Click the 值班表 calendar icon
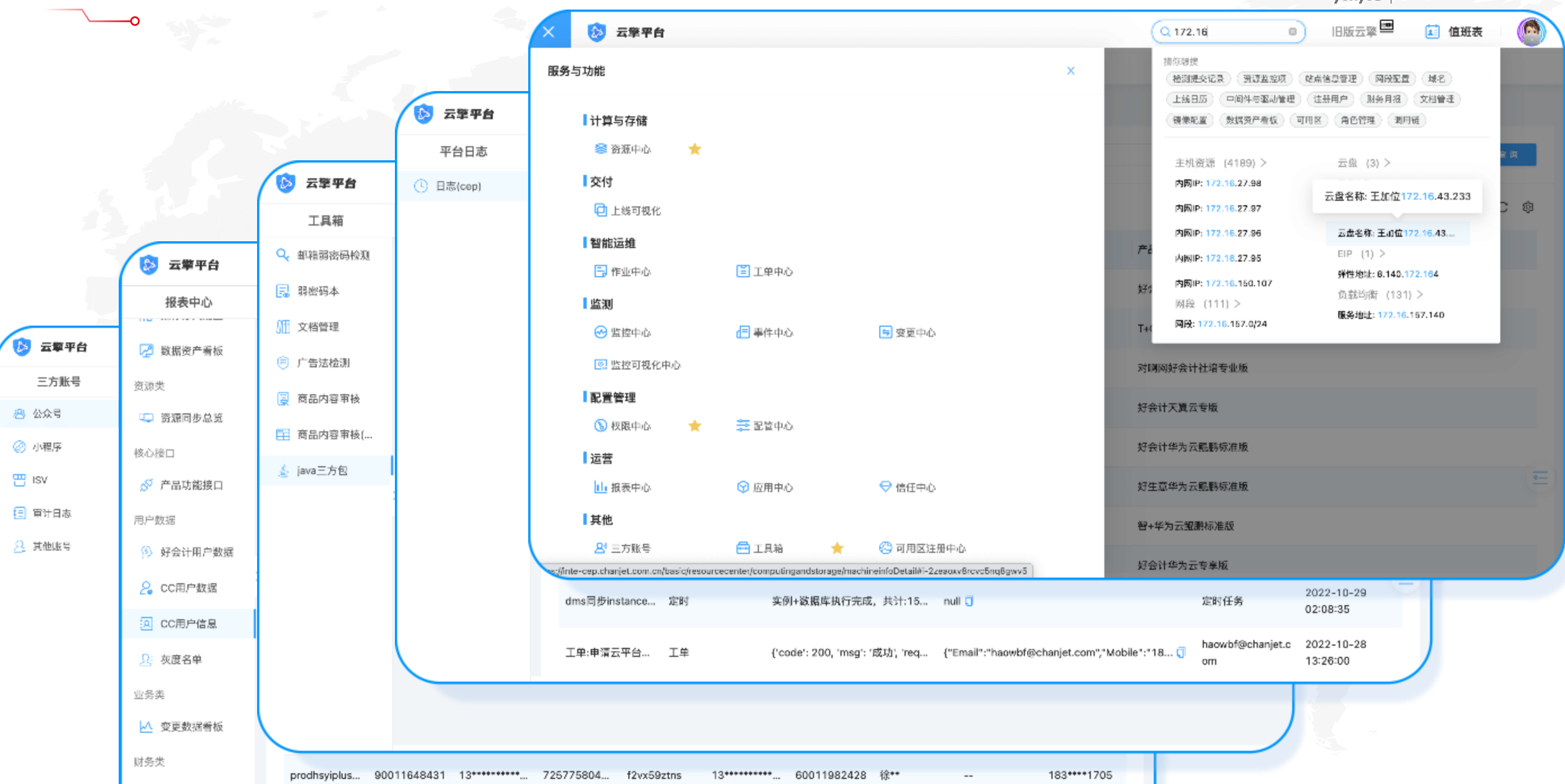The image size is (1565, 784). (x=1432, y=31)
